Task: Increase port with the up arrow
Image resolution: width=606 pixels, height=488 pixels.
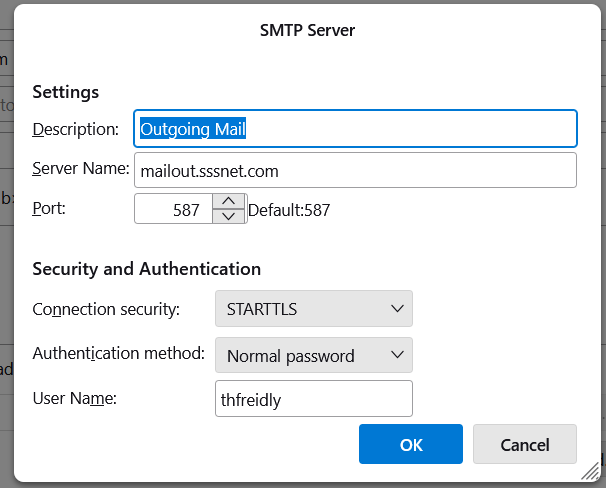Action: pyautogui.click(x=229, y=202)
